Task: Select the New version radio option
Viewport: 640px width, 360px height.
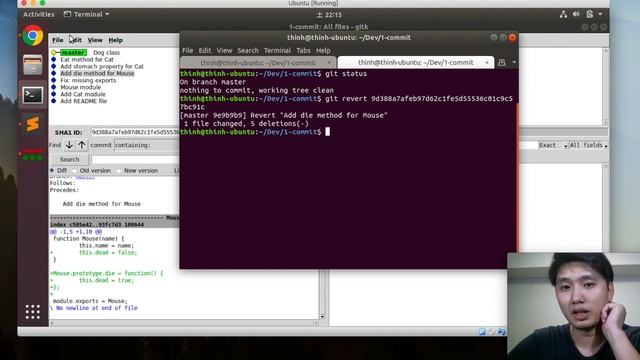Action: 119,171
